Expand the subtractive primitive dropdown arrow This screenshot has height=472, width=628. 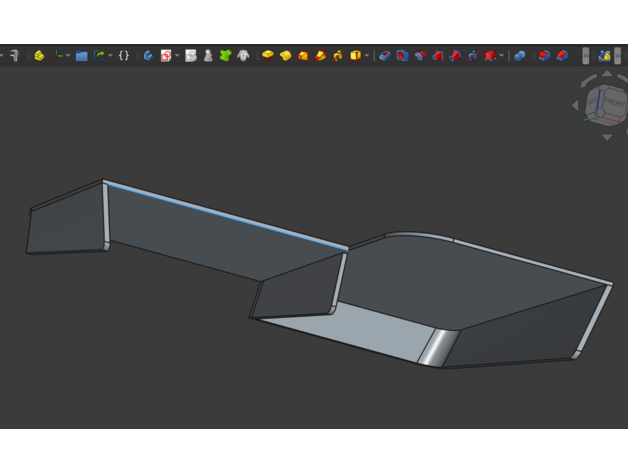click(501, 56)
